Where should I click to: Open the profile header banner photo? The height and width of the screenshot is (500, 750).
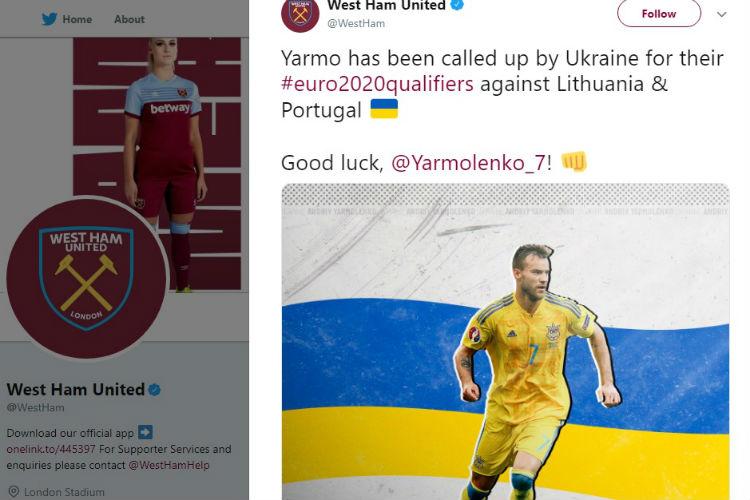coord(157,164)
